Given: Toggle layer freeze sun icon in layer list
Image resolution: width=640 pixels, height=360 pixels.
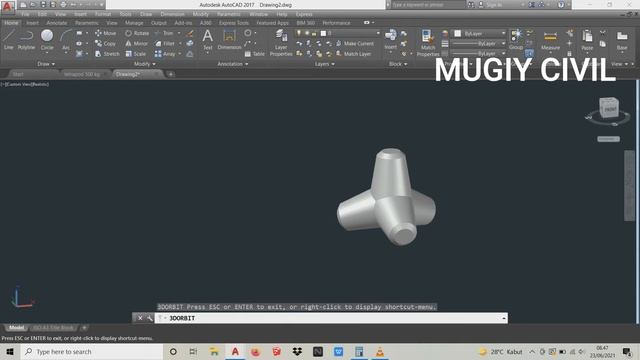Looking at the screenshot, I should pos(307,33).
